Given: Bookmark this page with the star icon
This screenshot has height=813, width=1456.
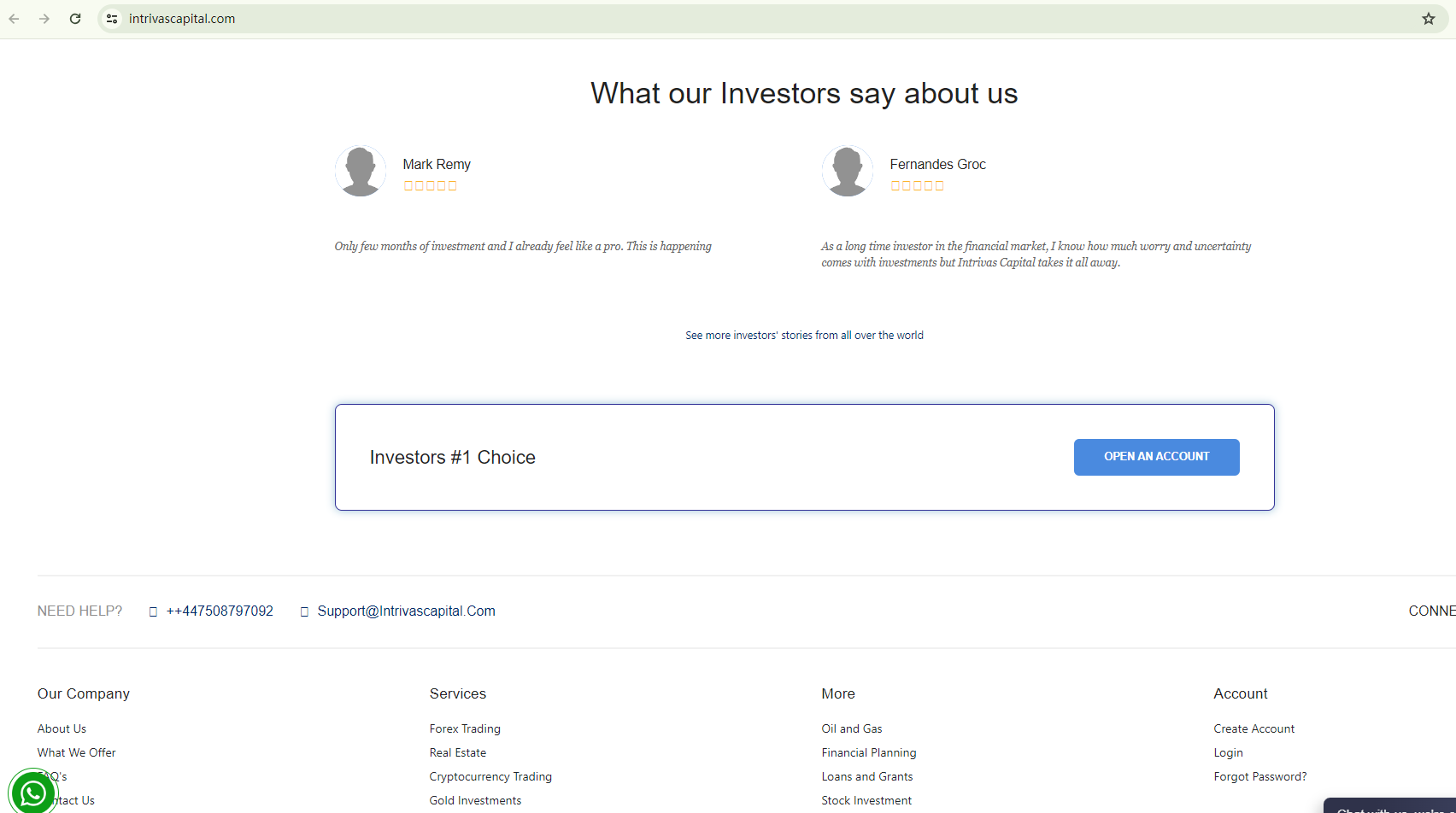Looking at the screenshot, I should 1429,19.
